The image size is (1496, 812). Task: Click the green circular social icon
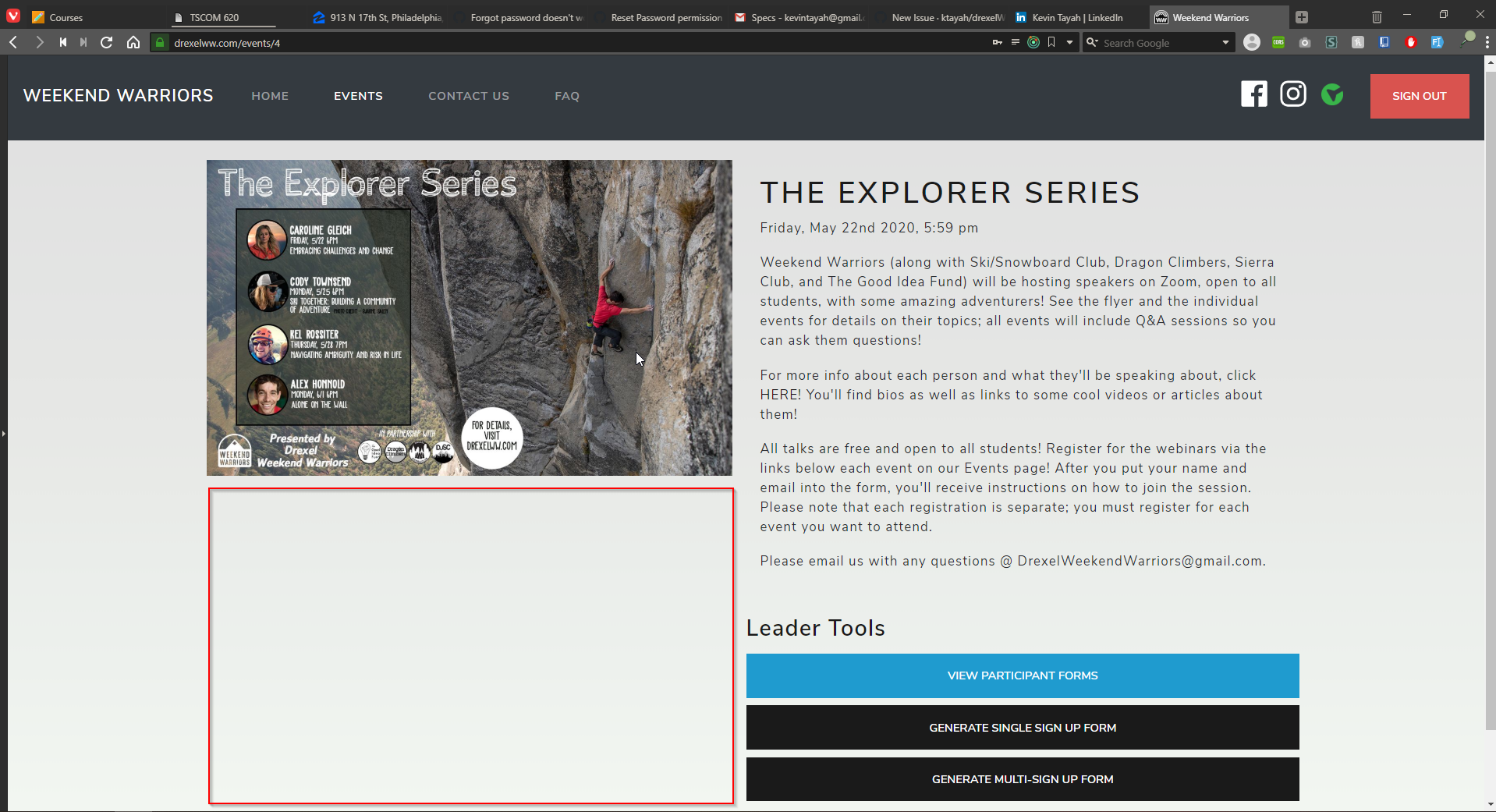tap(1332, 94)
